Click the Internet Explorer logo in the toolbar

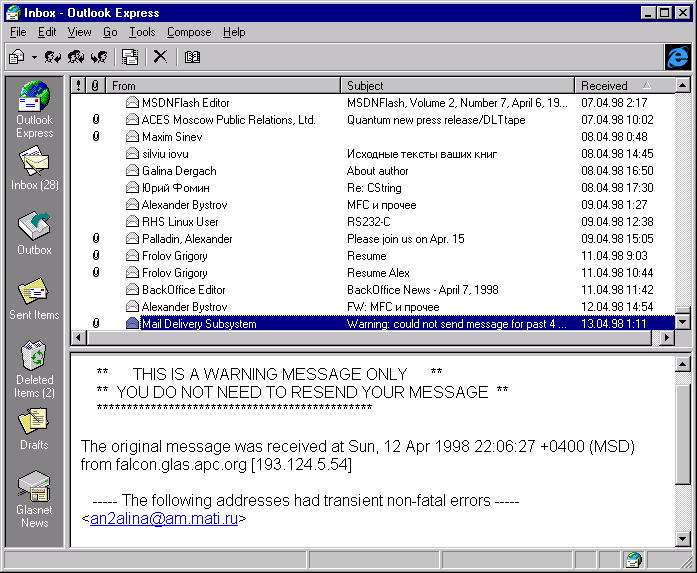677,57
